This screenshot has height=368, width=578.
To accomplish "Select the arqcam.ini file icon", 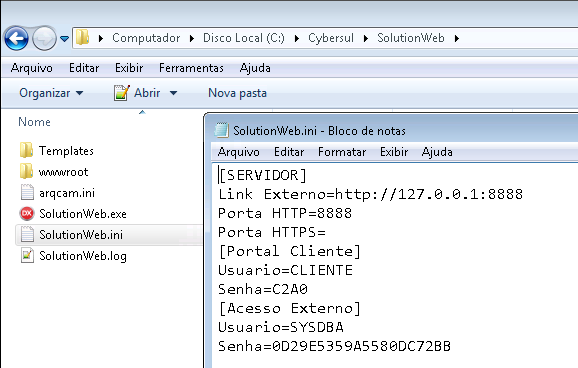I will 27,192.
